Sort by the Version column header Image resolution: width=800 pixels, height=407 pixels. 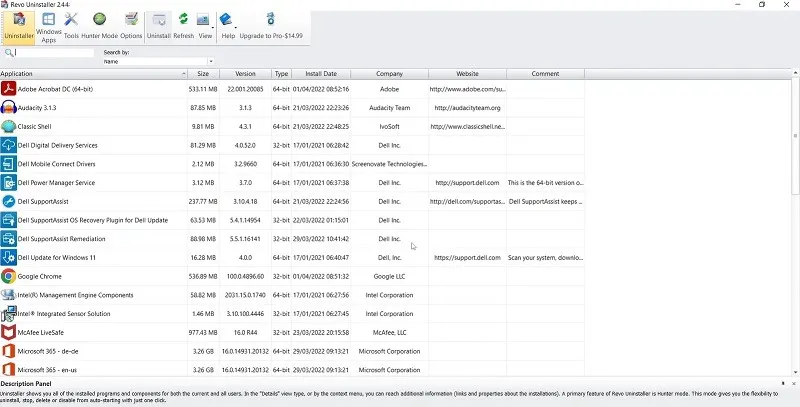[x=245, y=74]
